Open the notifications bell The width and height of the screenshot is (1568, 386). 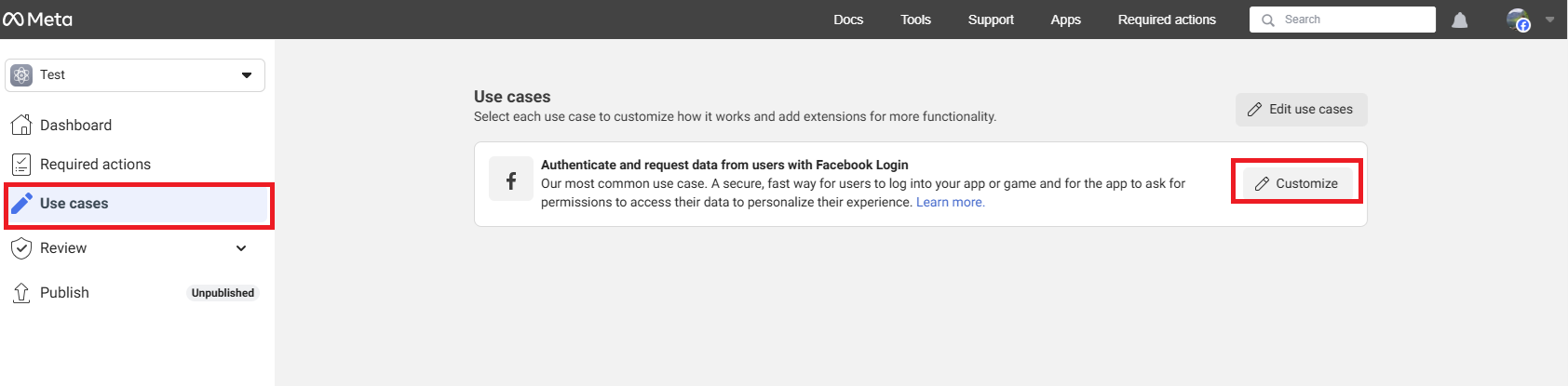1460,20
